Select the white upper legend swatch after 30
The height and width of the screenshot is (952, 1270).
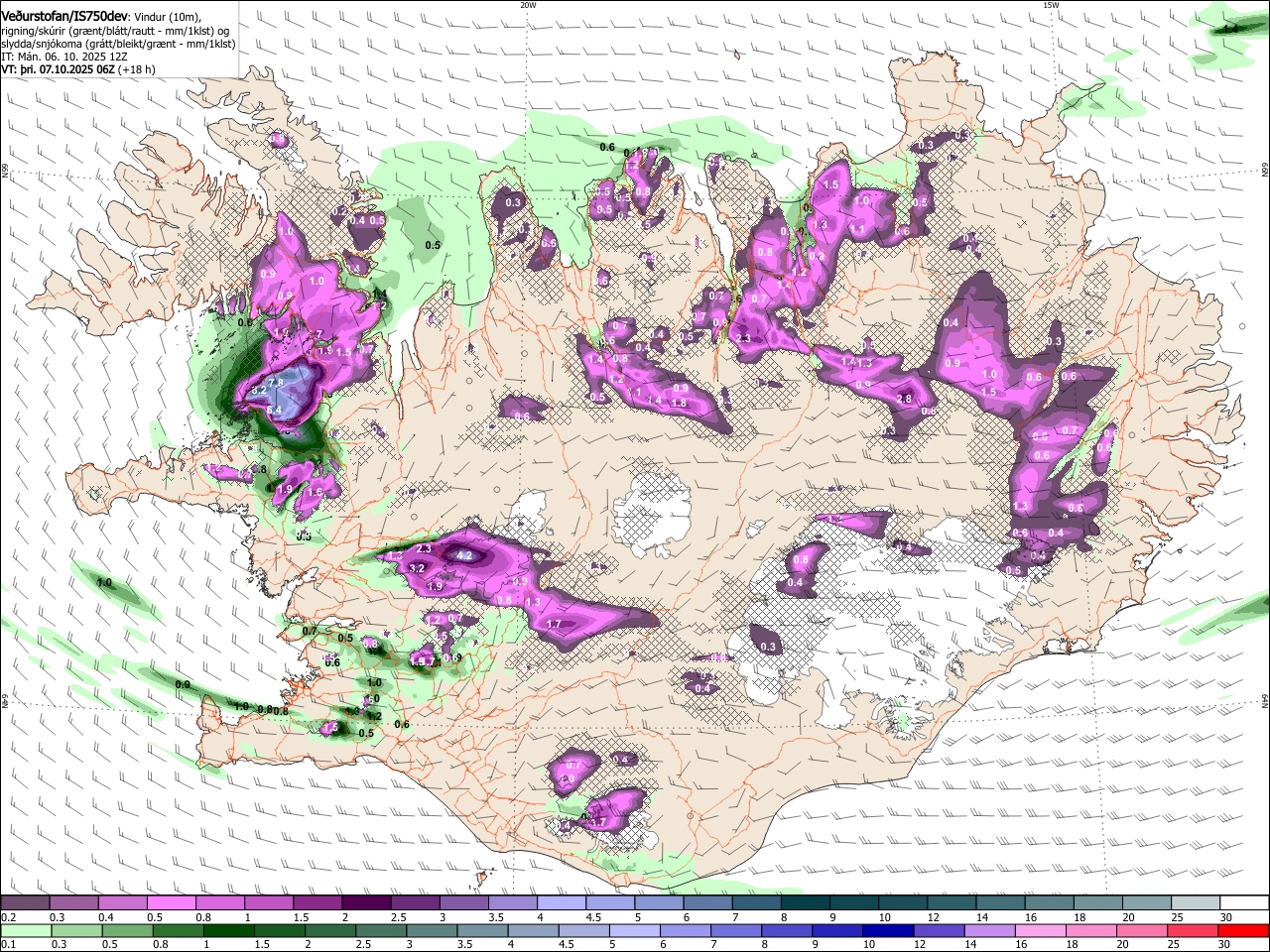(1245, 903)
